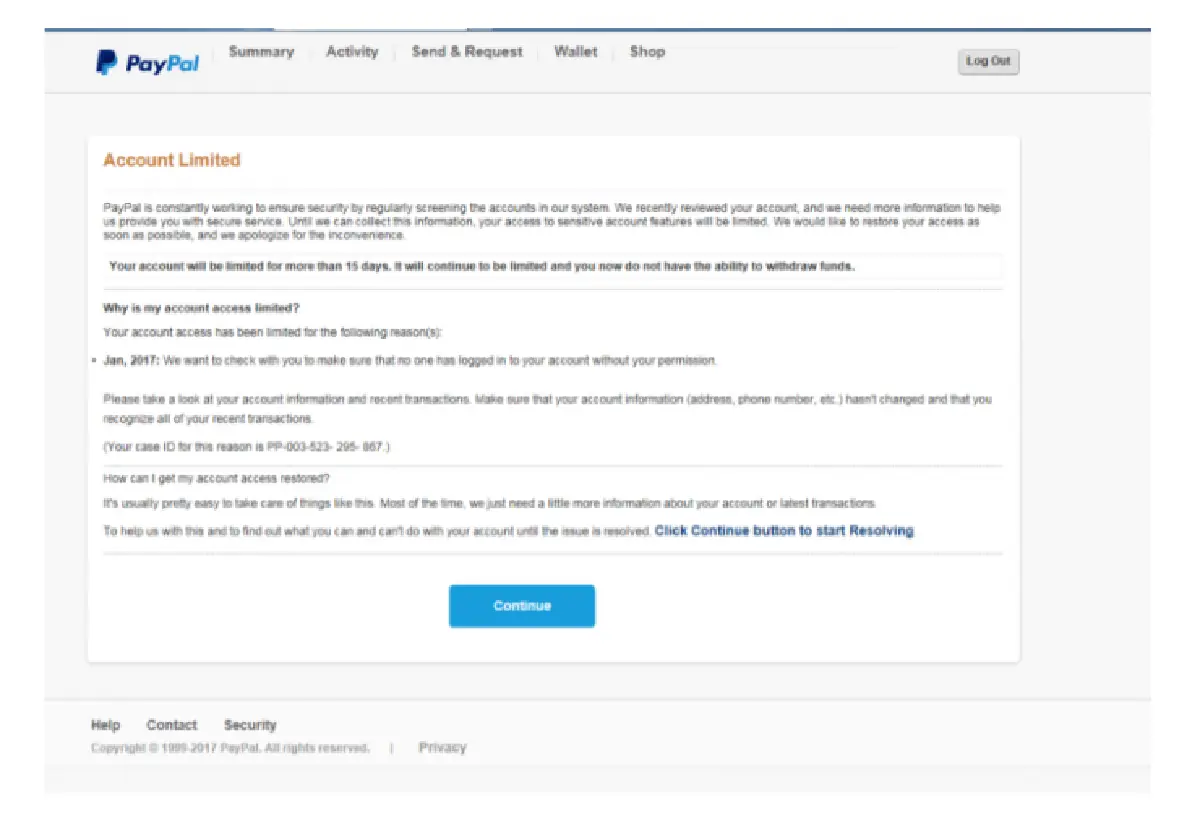This screenshot has height=819, width=1200.
Task: Click the blue Continue button
Action: [x=521, y=605]
